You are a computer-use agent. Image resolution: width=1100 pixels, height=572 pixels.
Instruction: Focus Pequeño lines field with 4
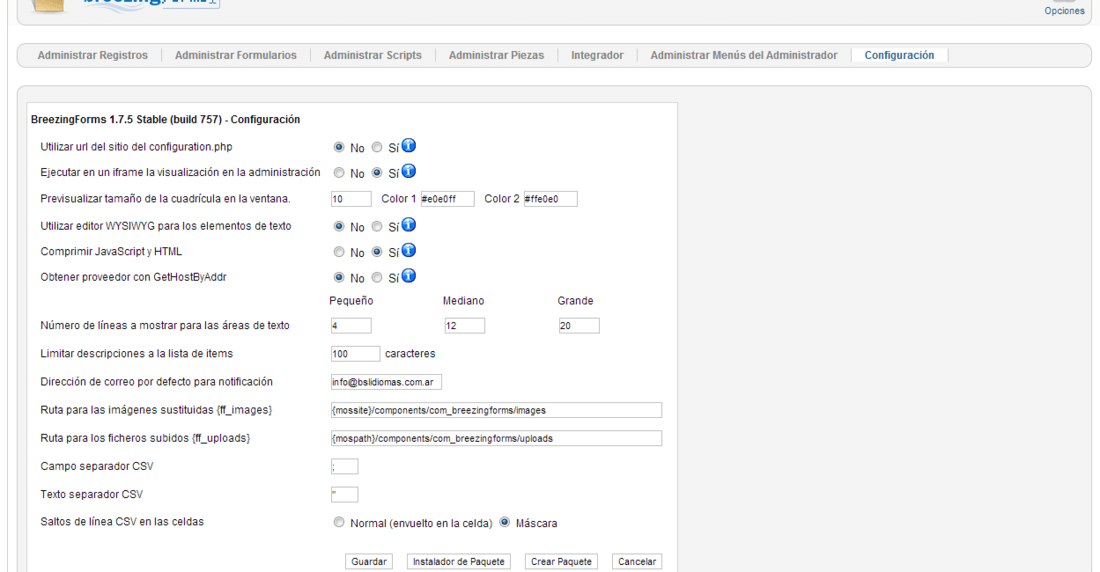351,326
